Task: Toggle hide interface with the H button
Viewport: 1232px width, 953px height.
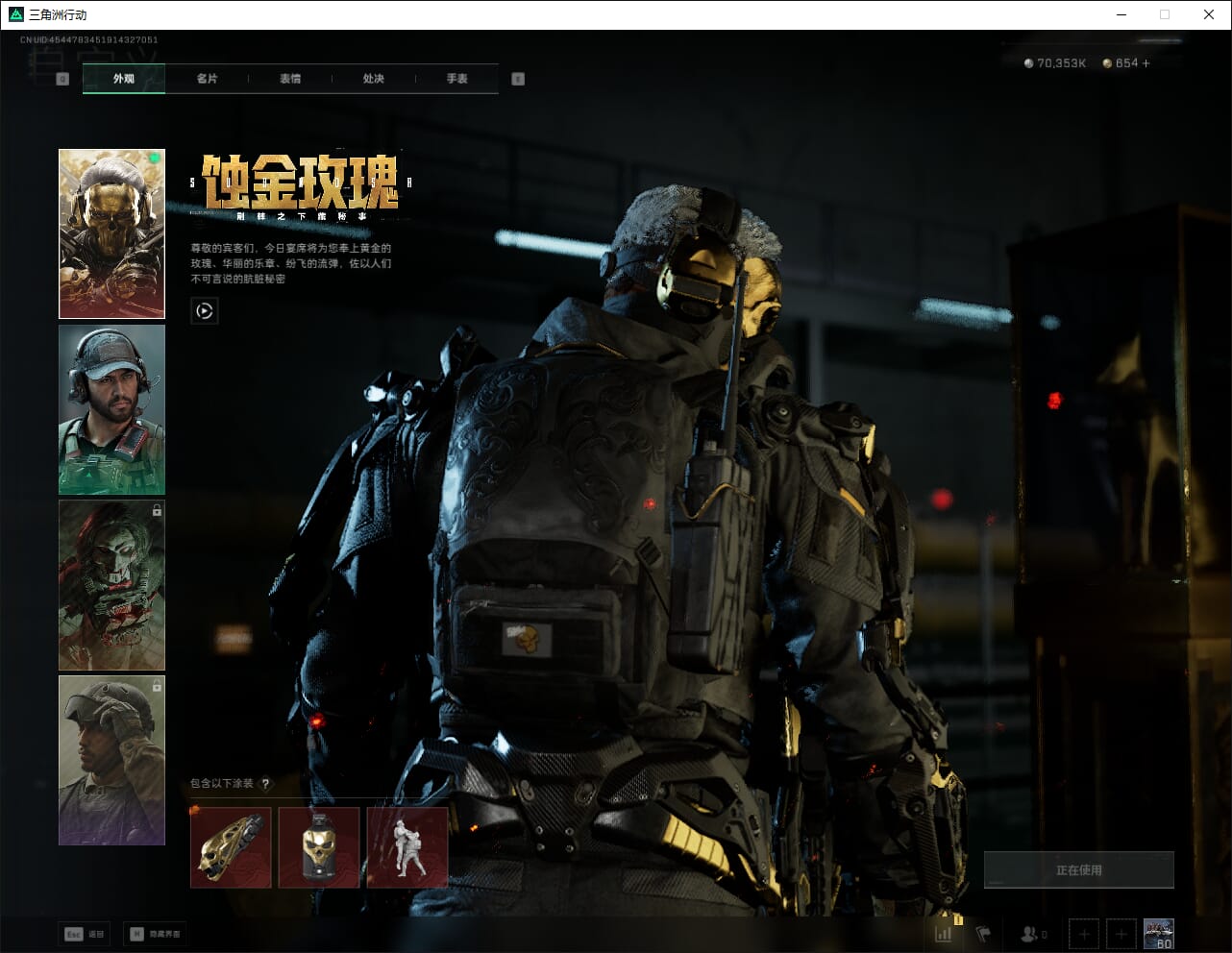Action: 154,933
